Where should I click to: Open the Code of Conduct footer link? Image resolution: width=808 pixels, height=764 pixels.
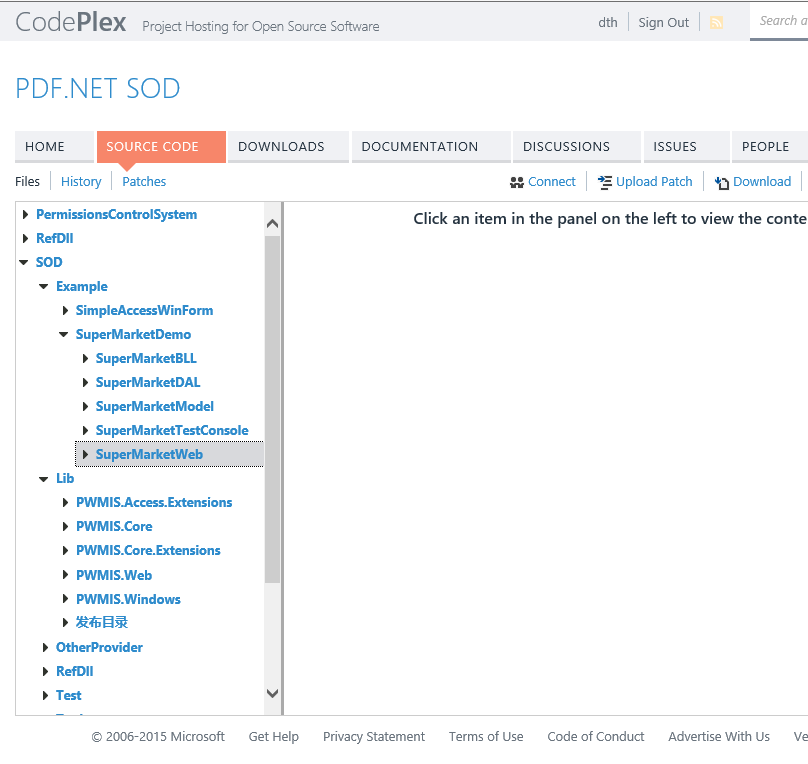596,737
